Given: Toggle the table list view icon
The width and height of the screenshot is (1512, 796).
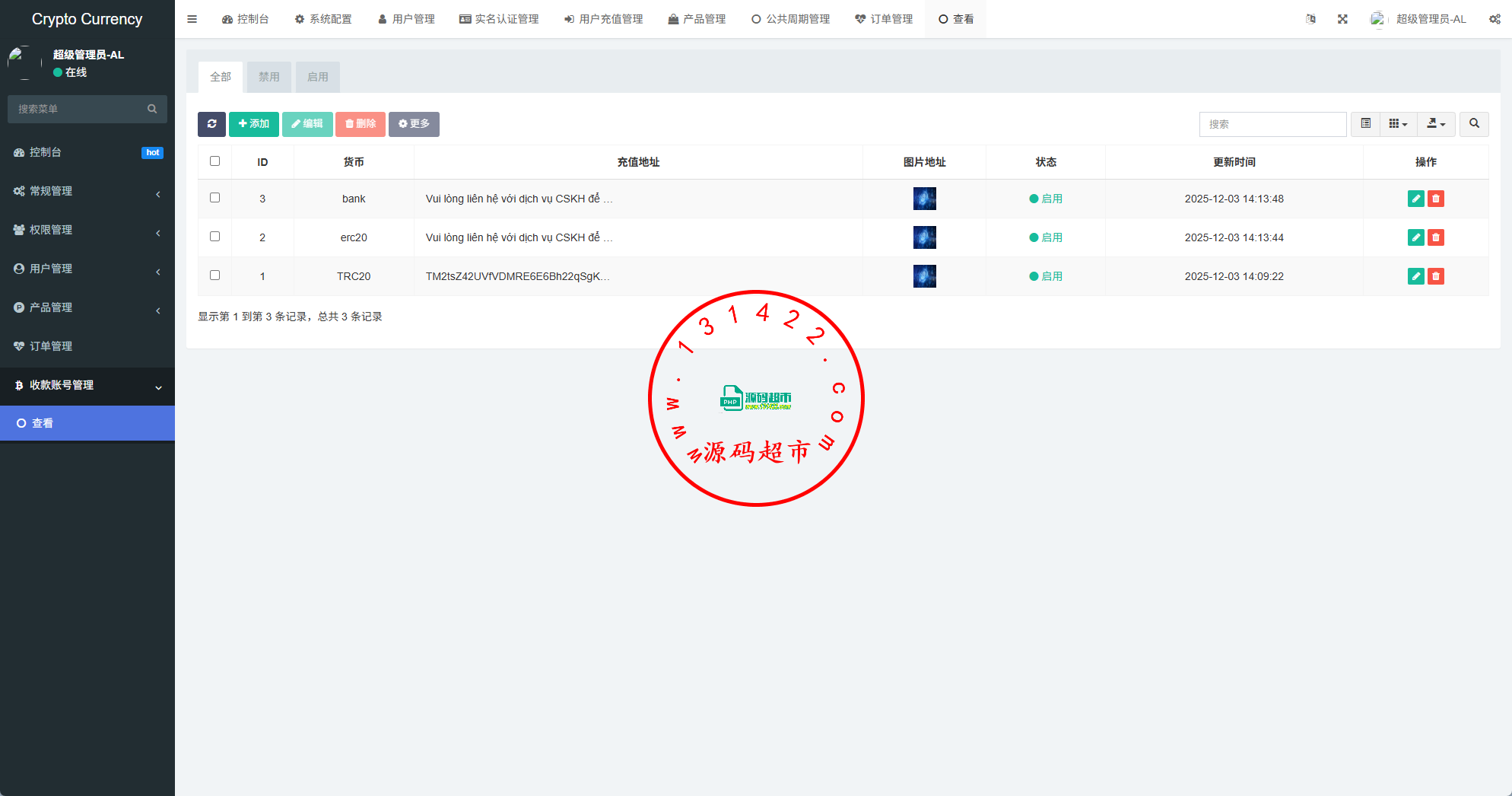Looking at the screenshot, I should click(x=1366, y=124).
